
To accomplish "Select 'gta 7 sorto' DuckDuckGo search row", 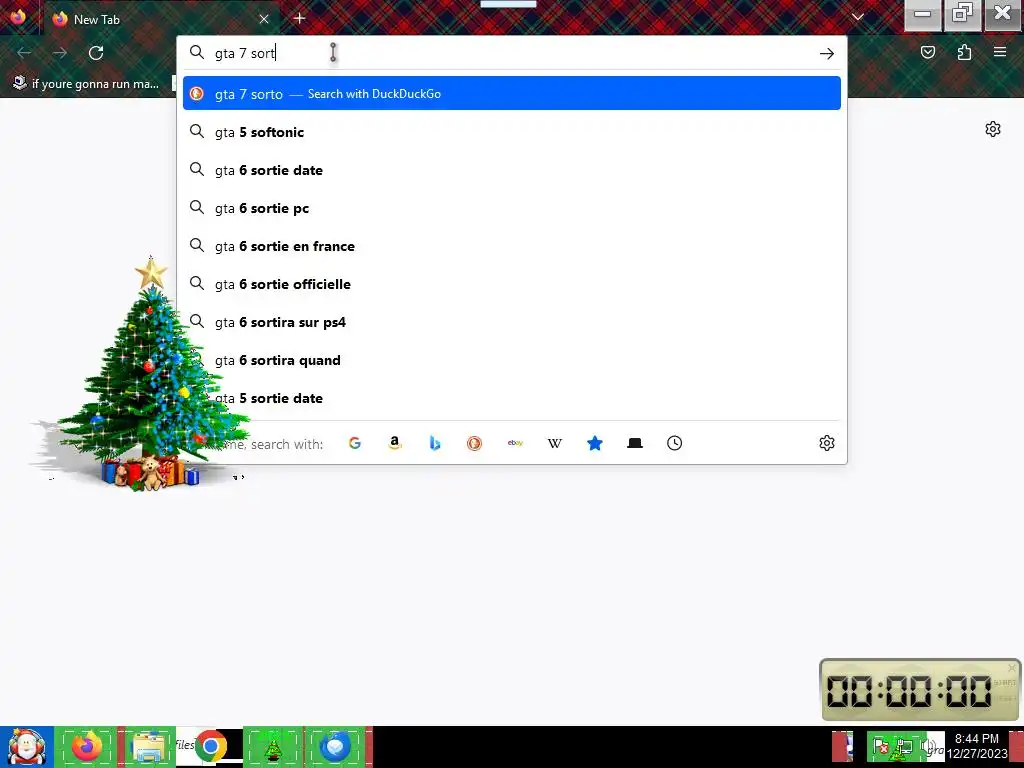I will [x=511, y=93].
